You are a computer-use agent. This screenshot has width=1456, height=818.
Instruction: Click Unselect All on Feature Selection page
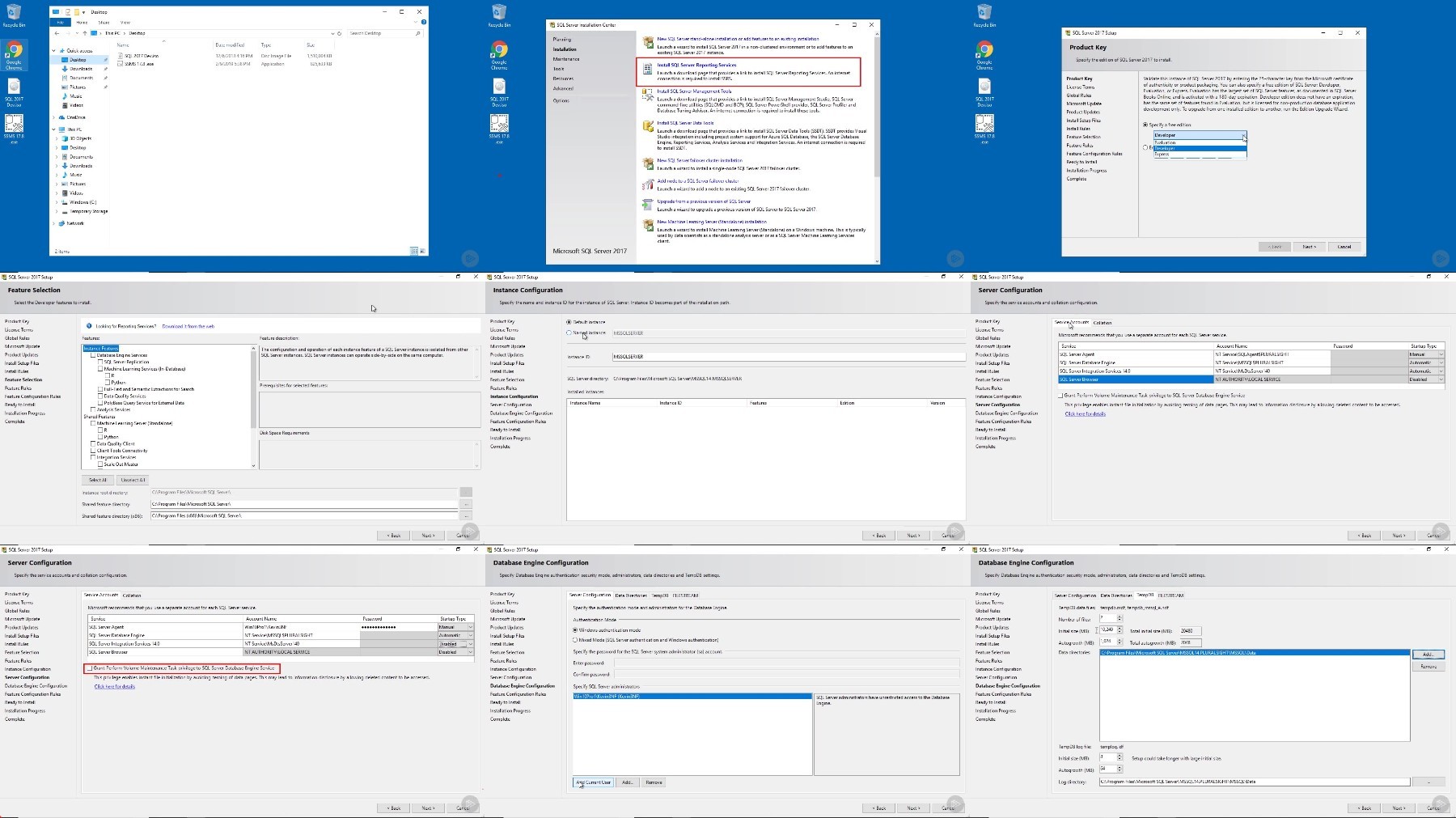pos(133,480)
